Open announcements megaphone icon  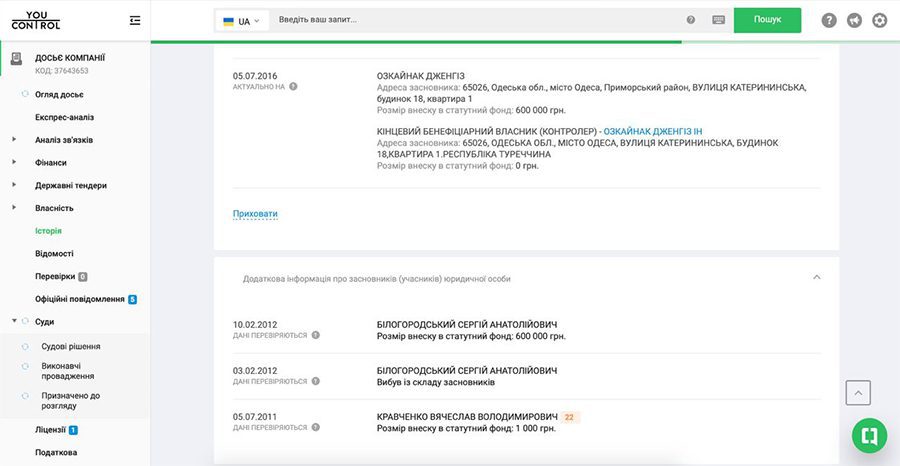tap(854, 21)
